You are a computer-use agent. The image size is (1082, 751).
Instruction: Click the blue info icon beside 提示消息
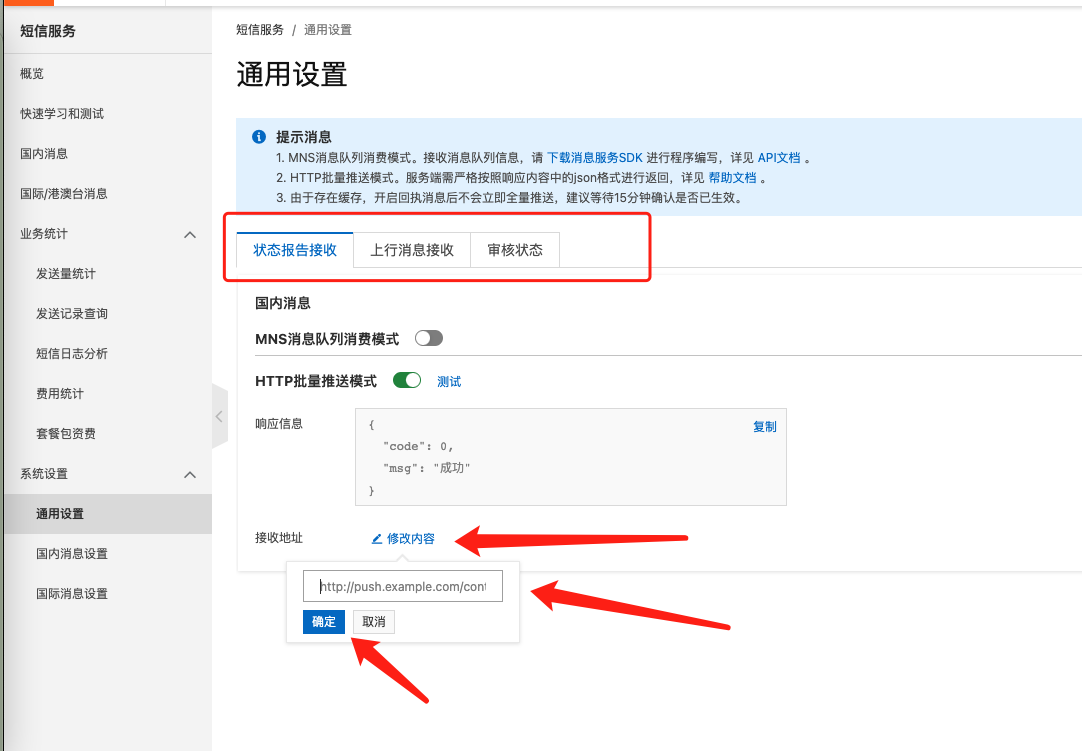click(259, 137)
